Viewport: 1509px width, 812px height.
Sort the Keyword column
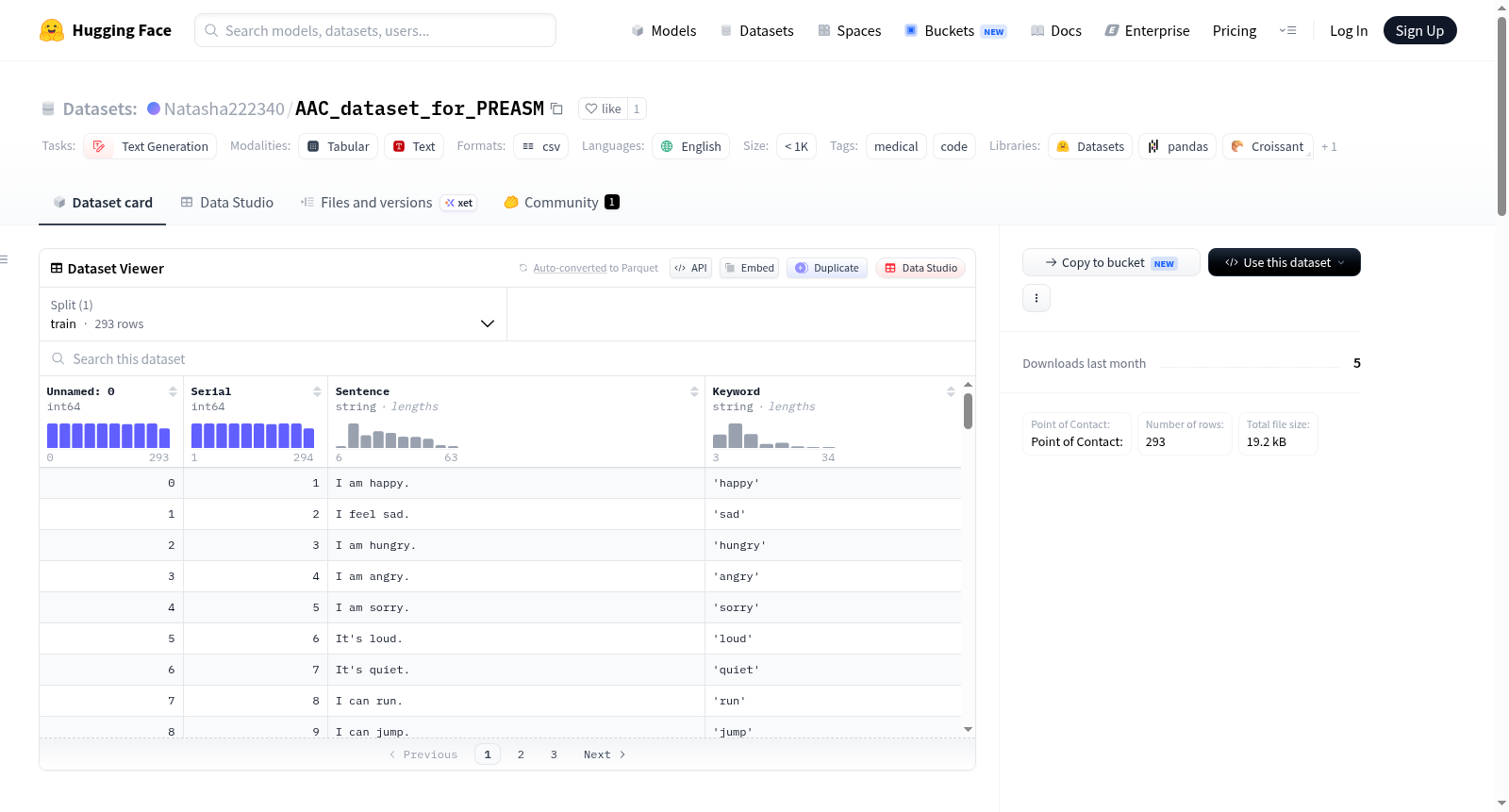coord(951,391)
